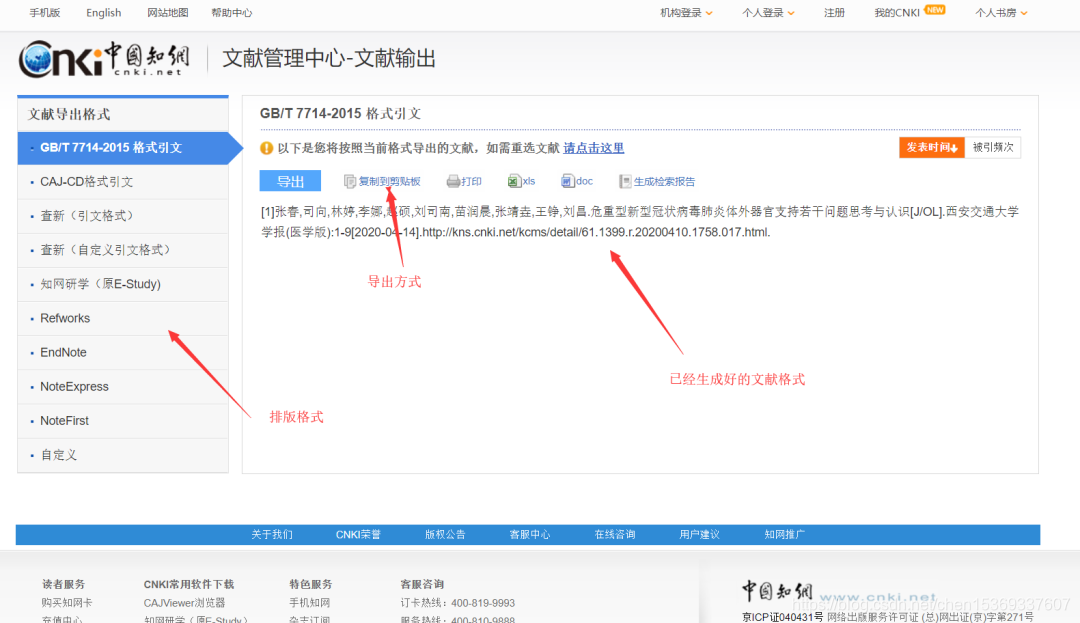Click 用户建议 in footer bar
This screenshot has width=1080, height=623.
(700, 534)
